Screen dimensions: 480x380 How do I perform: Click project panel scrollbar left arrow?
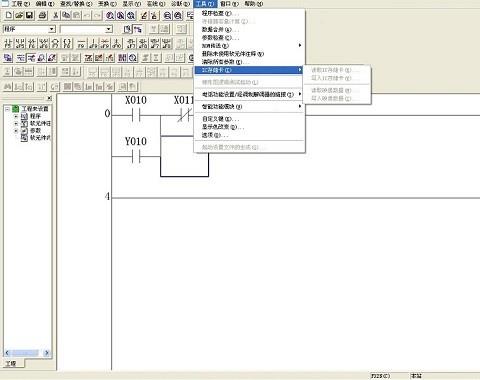[x=7, y=353]
